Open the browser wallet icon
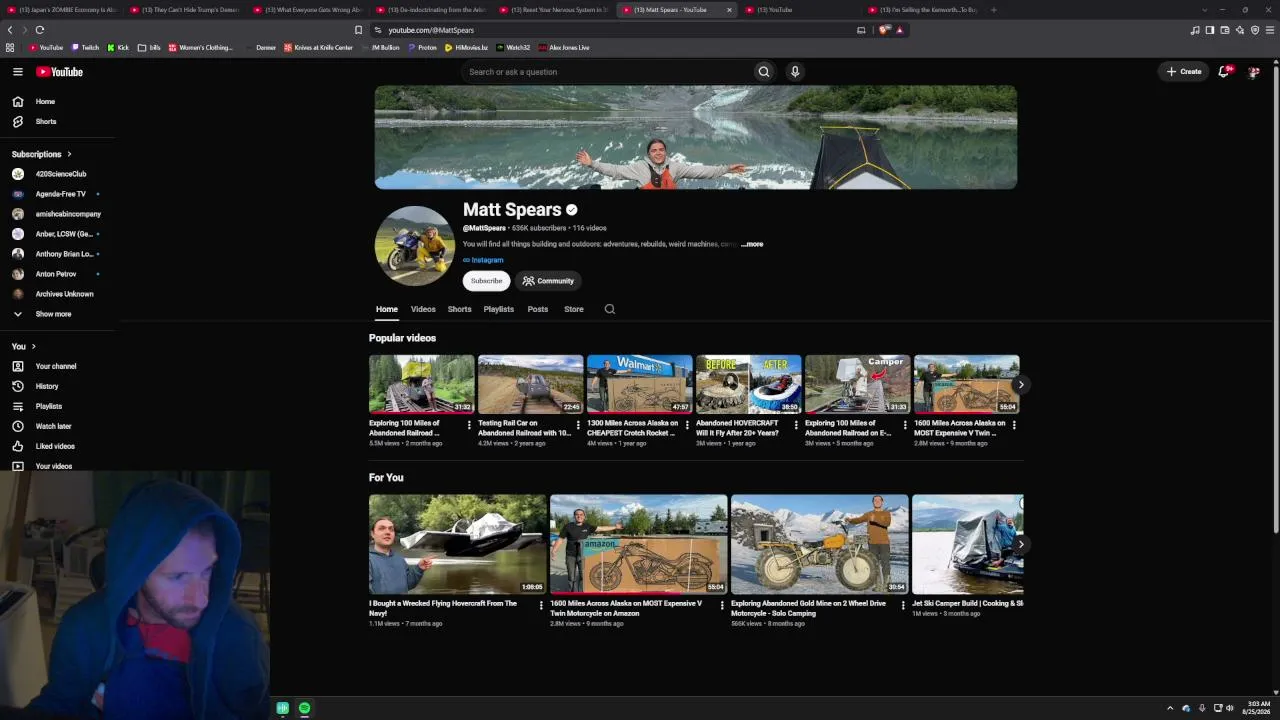Screen dimensions: 1280x720 point(1225,30)
